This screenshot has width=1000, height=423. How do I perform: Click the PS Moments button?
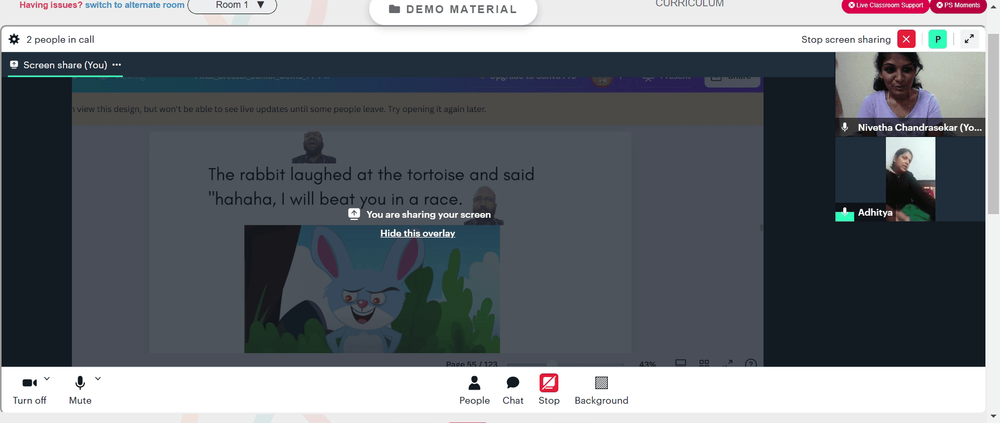[959, 5]
